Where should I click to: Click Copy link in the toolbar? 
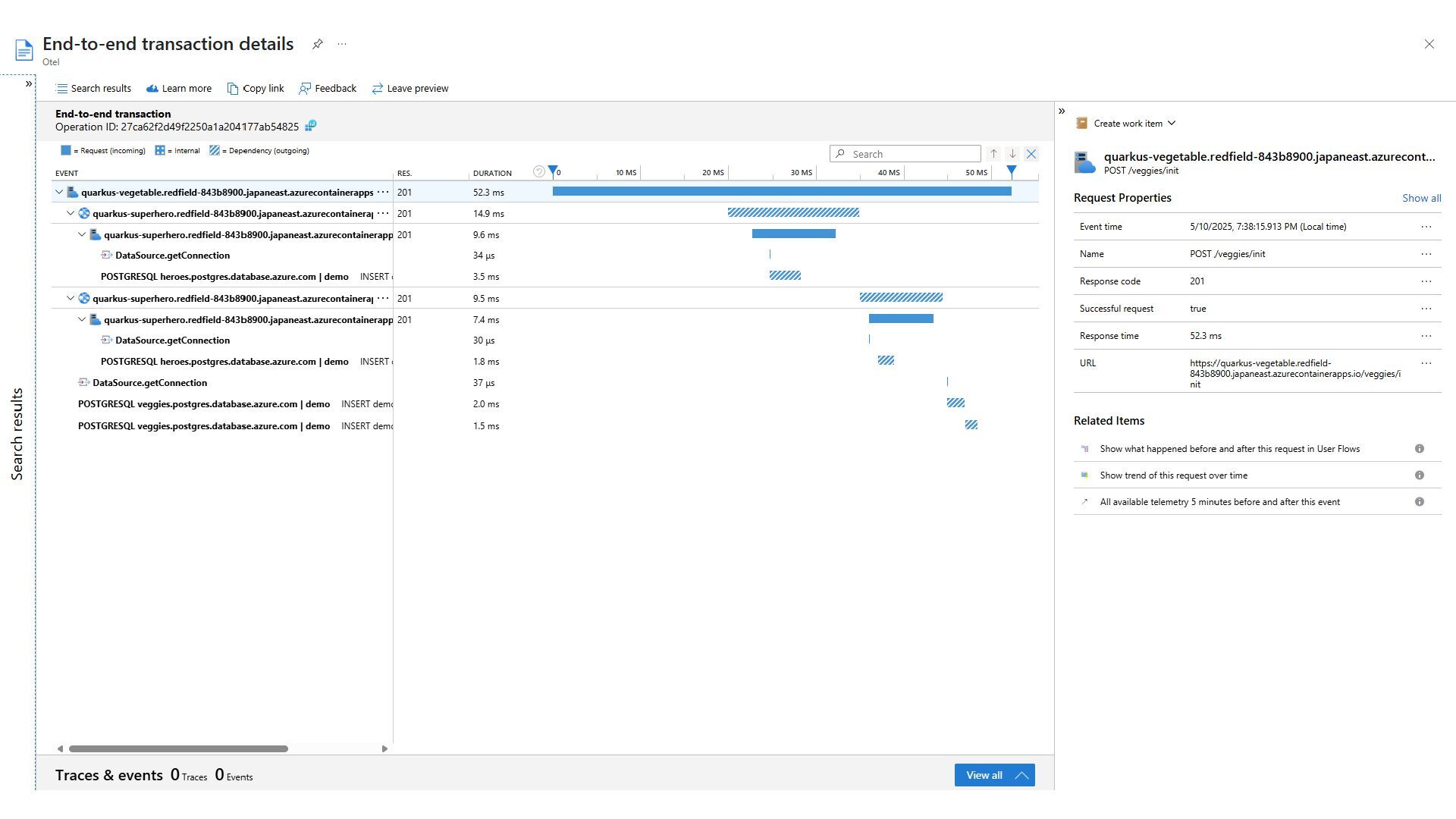pos(256,89)
